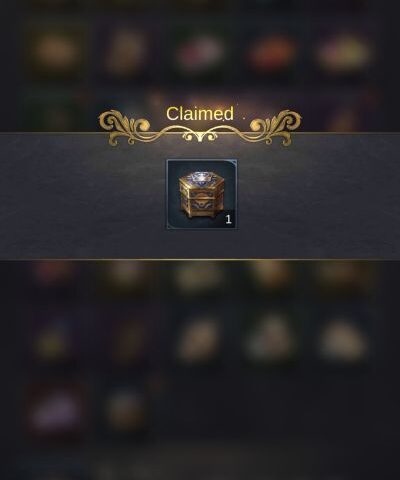The width and height of the screenshot is (400, 480).
Task: Click the gold divider line below banner
Action: pyautogui.click(x=200, y=259)
